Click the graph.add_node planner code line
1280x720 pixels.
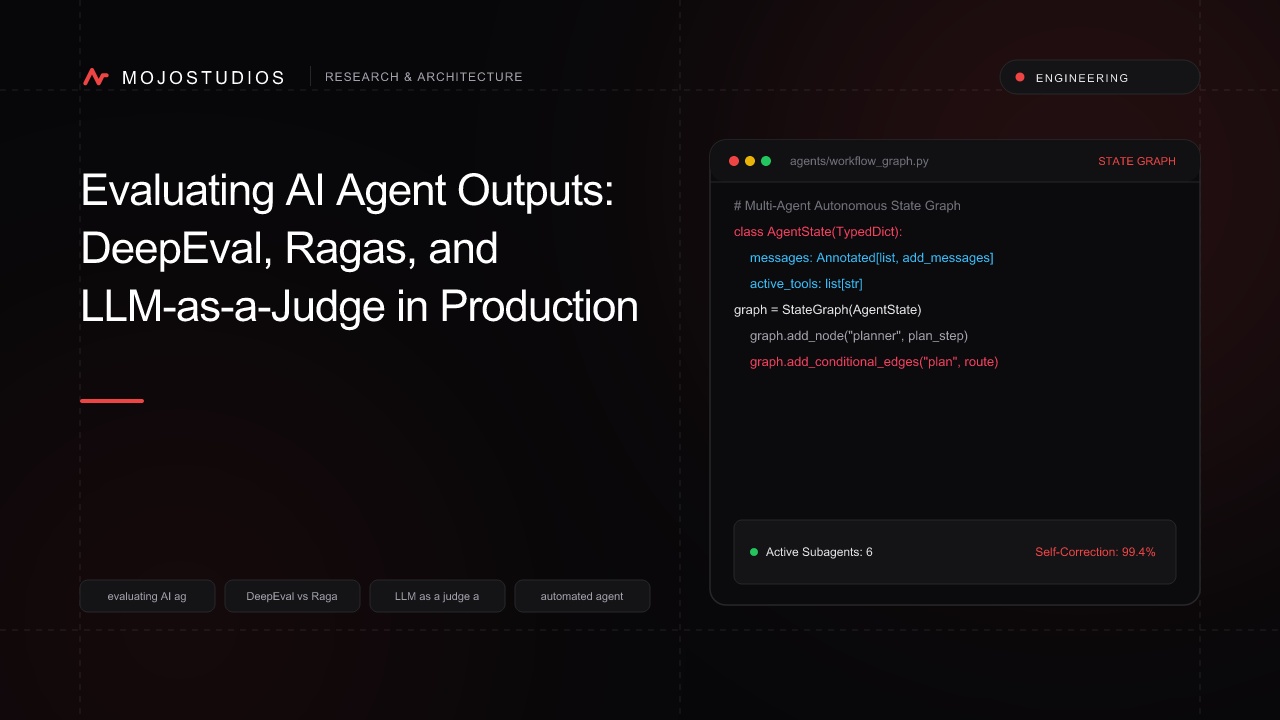click(x=859, y=336)
